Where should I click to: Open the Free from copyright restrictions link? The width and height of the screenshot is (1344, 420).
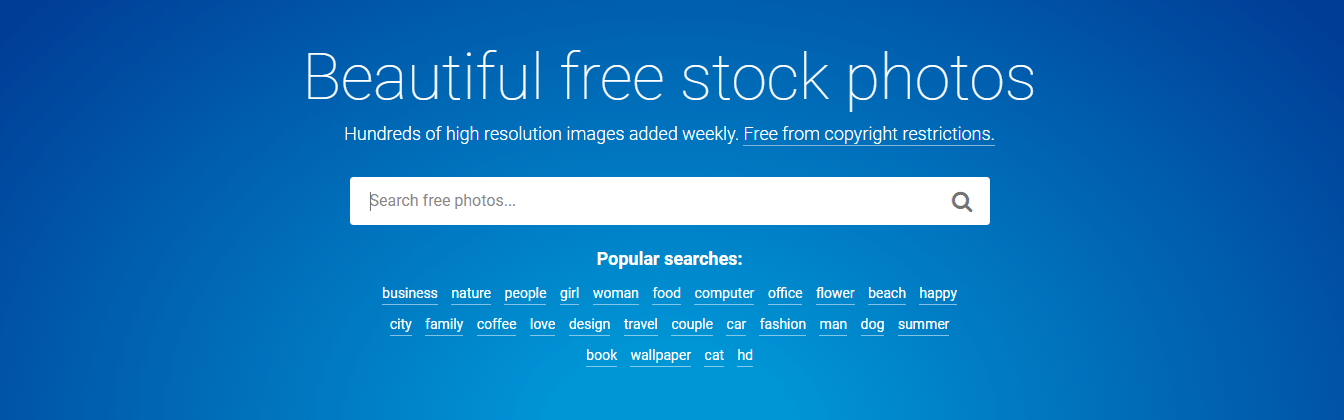click(869, 134)
